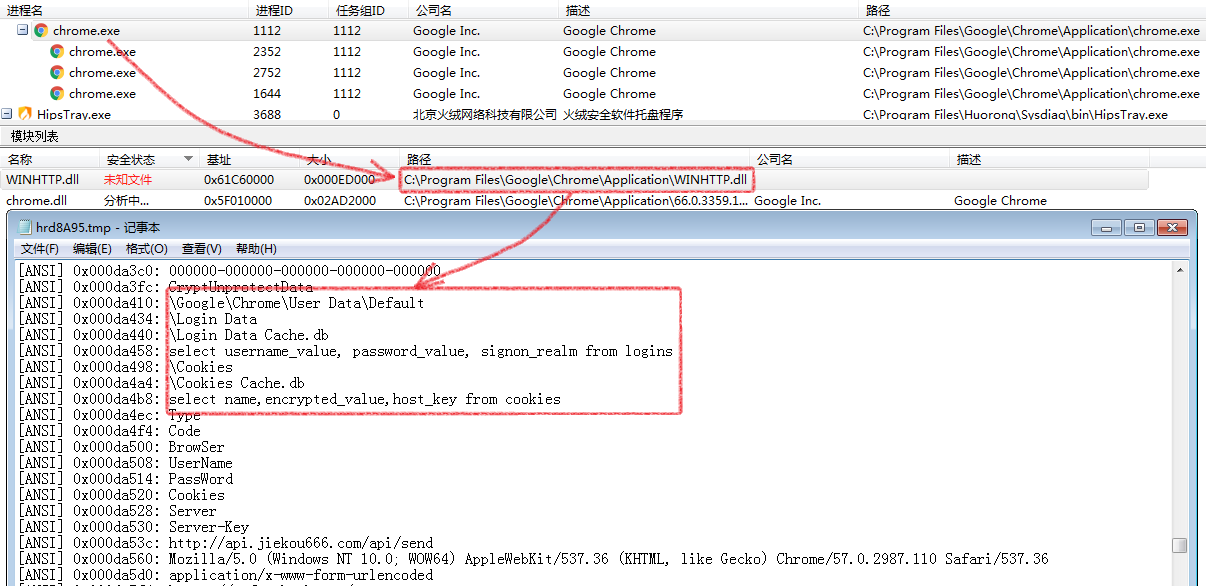This screenshot has height=586, width=1206.
Task: Click Chrome icon of process ID 1112
Action: pyautogui.click(x=41, y=31)
